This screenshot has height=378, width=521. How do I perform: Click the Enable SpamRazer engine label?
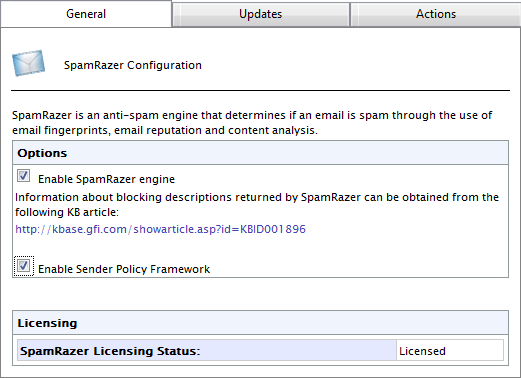pyautogui.click(x=106, y=179)
